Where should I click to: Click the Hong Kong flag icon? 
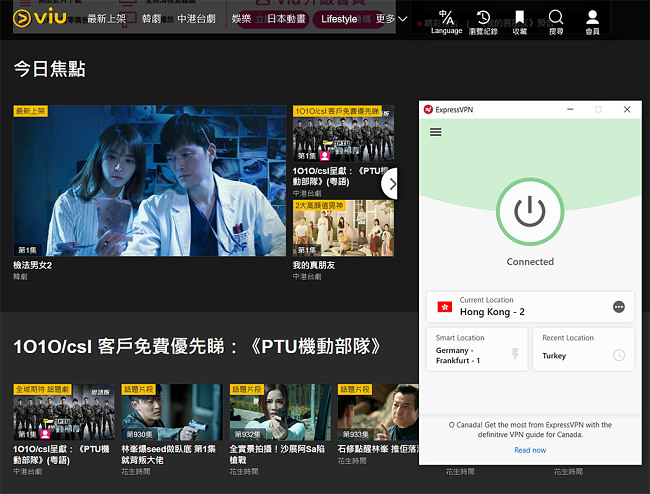[x=445, y=307]
